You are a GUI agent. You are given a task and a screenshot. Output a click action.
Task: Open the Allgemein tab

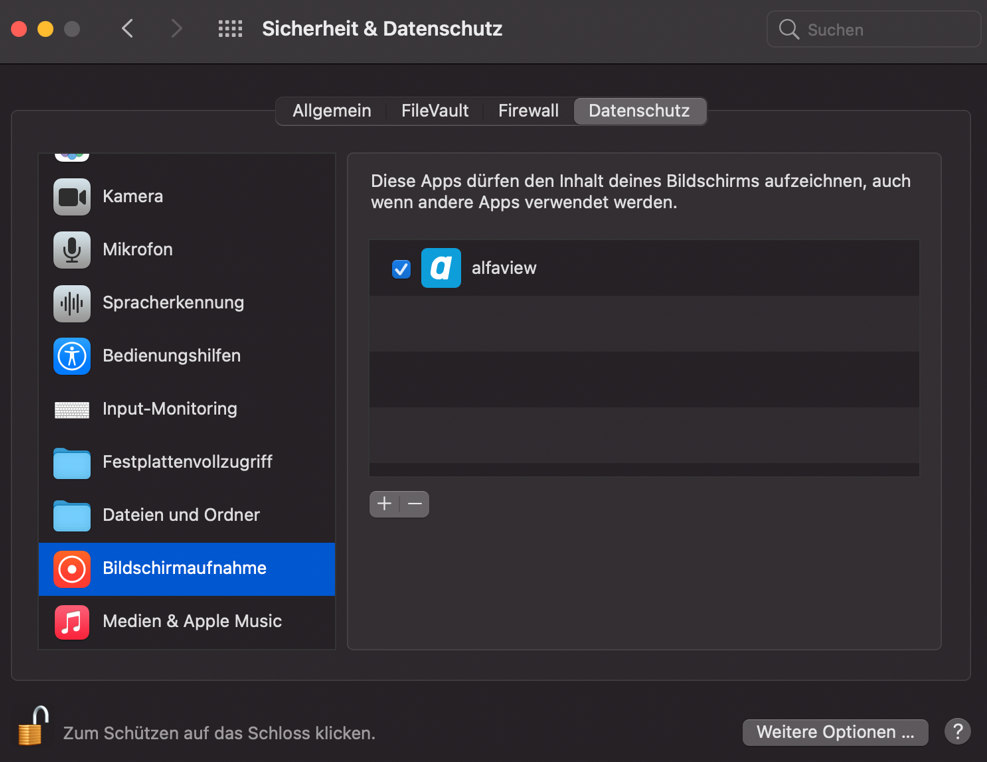click(331, 110)
